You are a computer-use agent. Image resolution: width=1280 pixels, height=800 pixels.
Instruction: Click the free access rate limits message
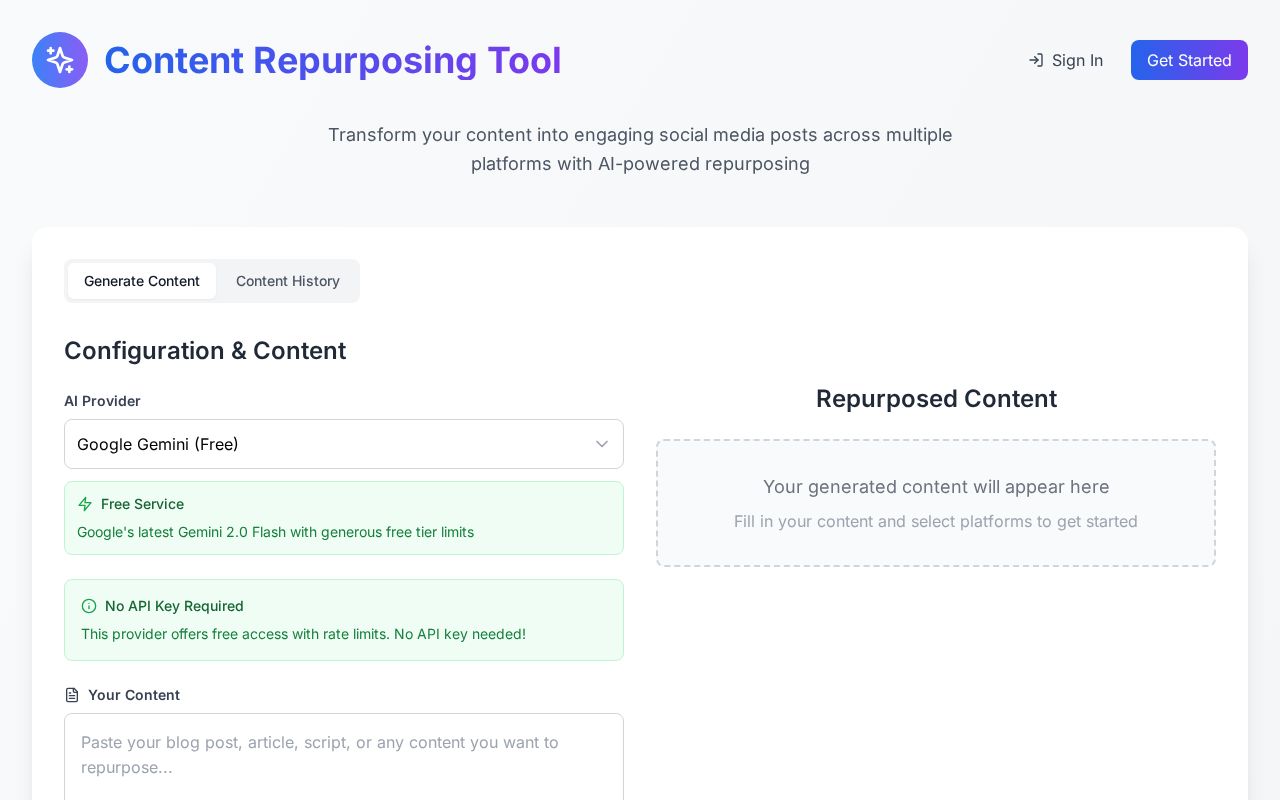[303, 634]
